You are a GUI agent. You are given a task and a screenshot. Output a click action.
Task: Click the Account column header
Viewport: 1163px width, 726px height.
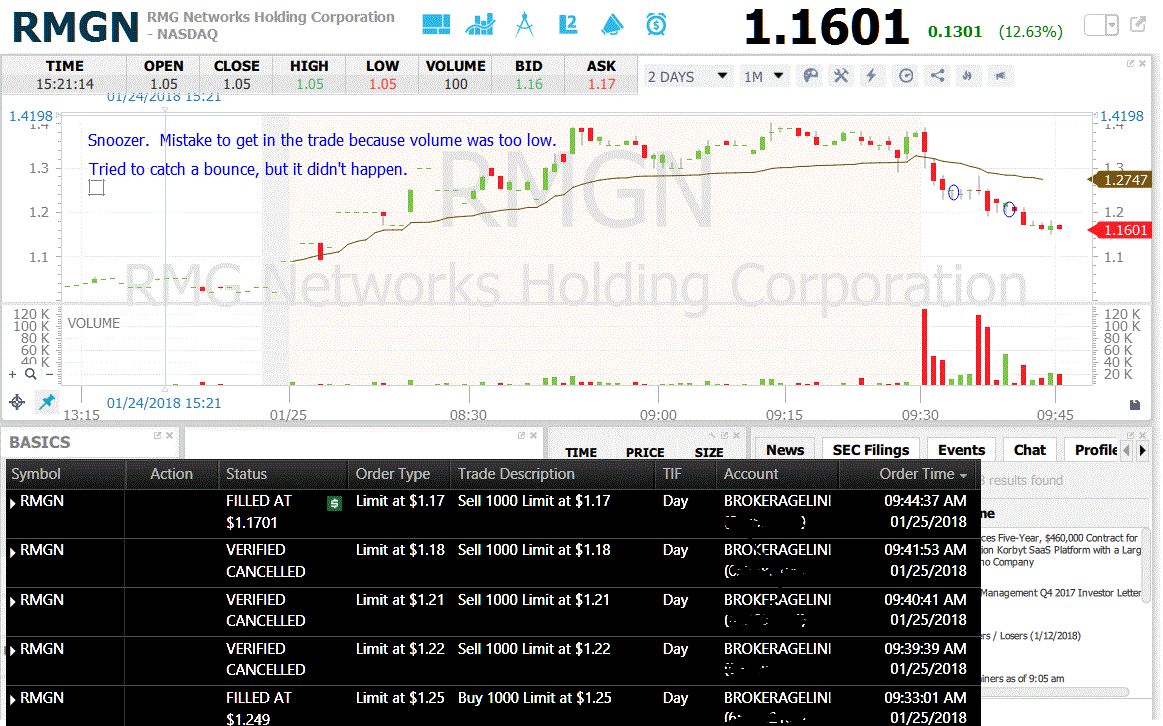[x=751, y=474]
